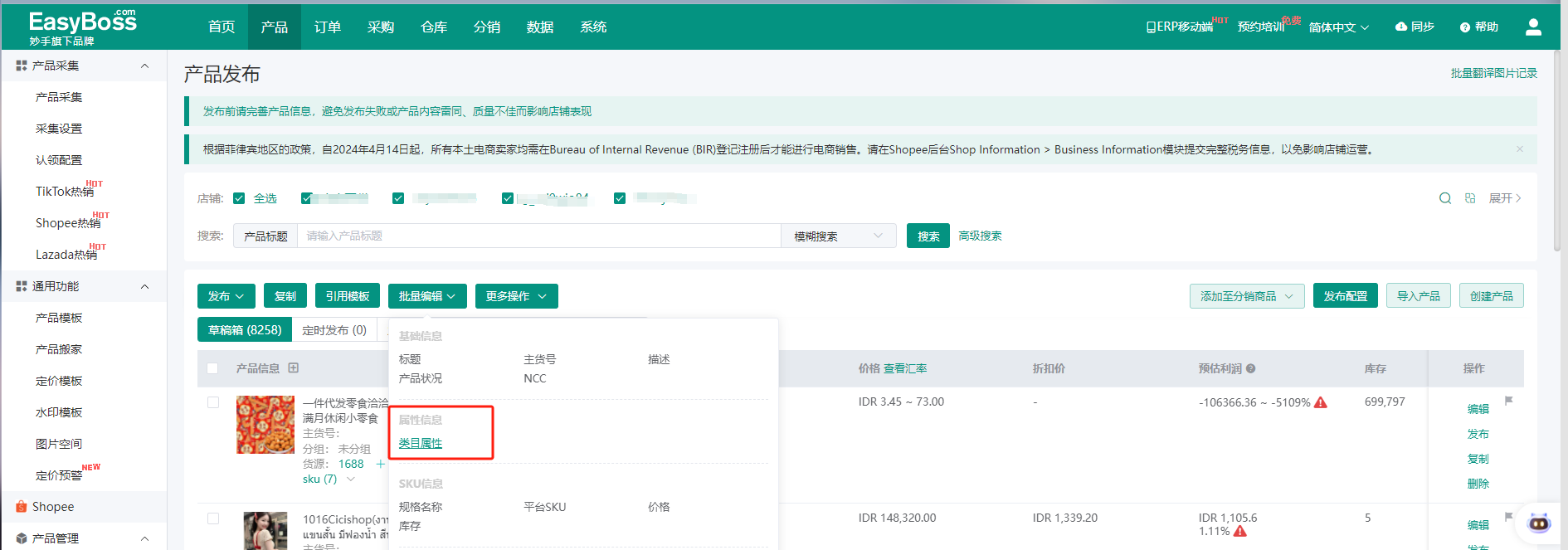
Task: Close the BIR policy notice
Action: (1520, 149)
